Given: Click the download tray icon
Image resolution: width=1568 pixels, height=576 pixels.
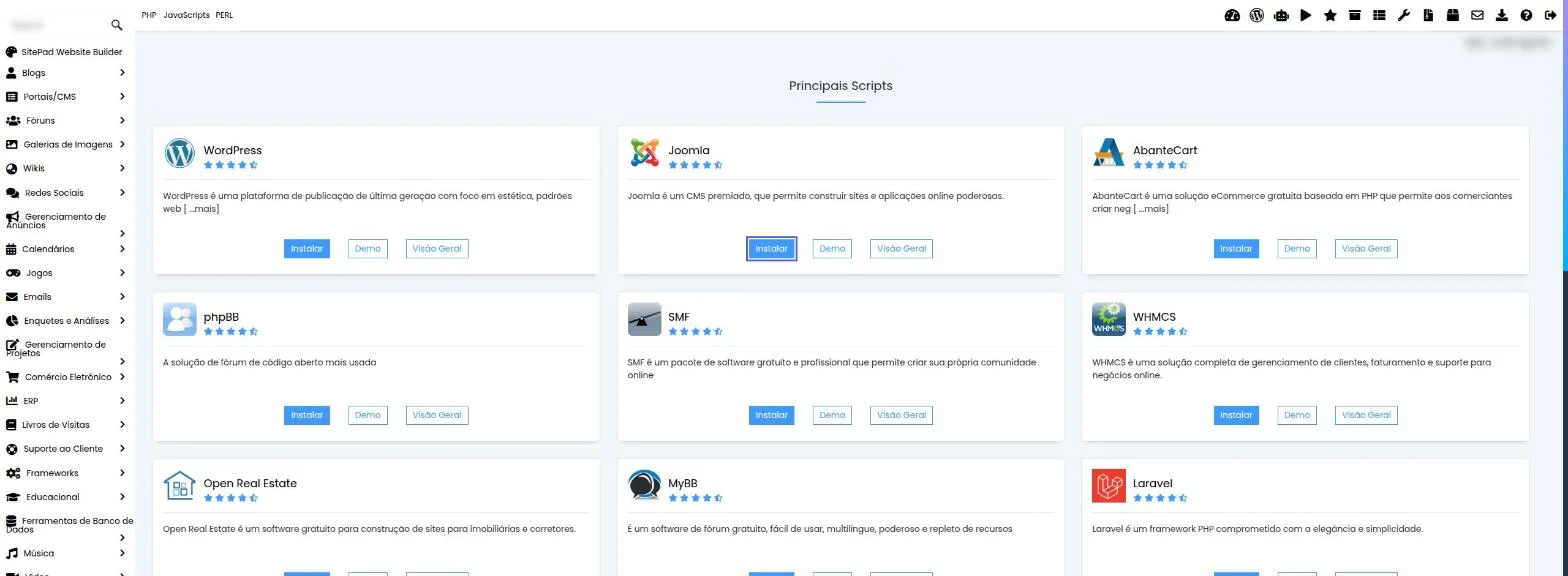Looking at the screenshot, I should [1502, 15].
